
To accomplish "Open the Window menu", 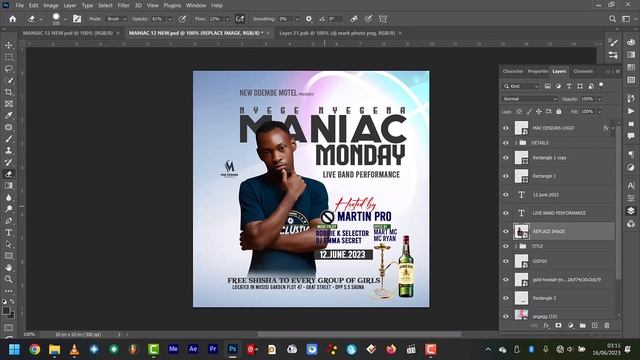I will tap(196, 5).
